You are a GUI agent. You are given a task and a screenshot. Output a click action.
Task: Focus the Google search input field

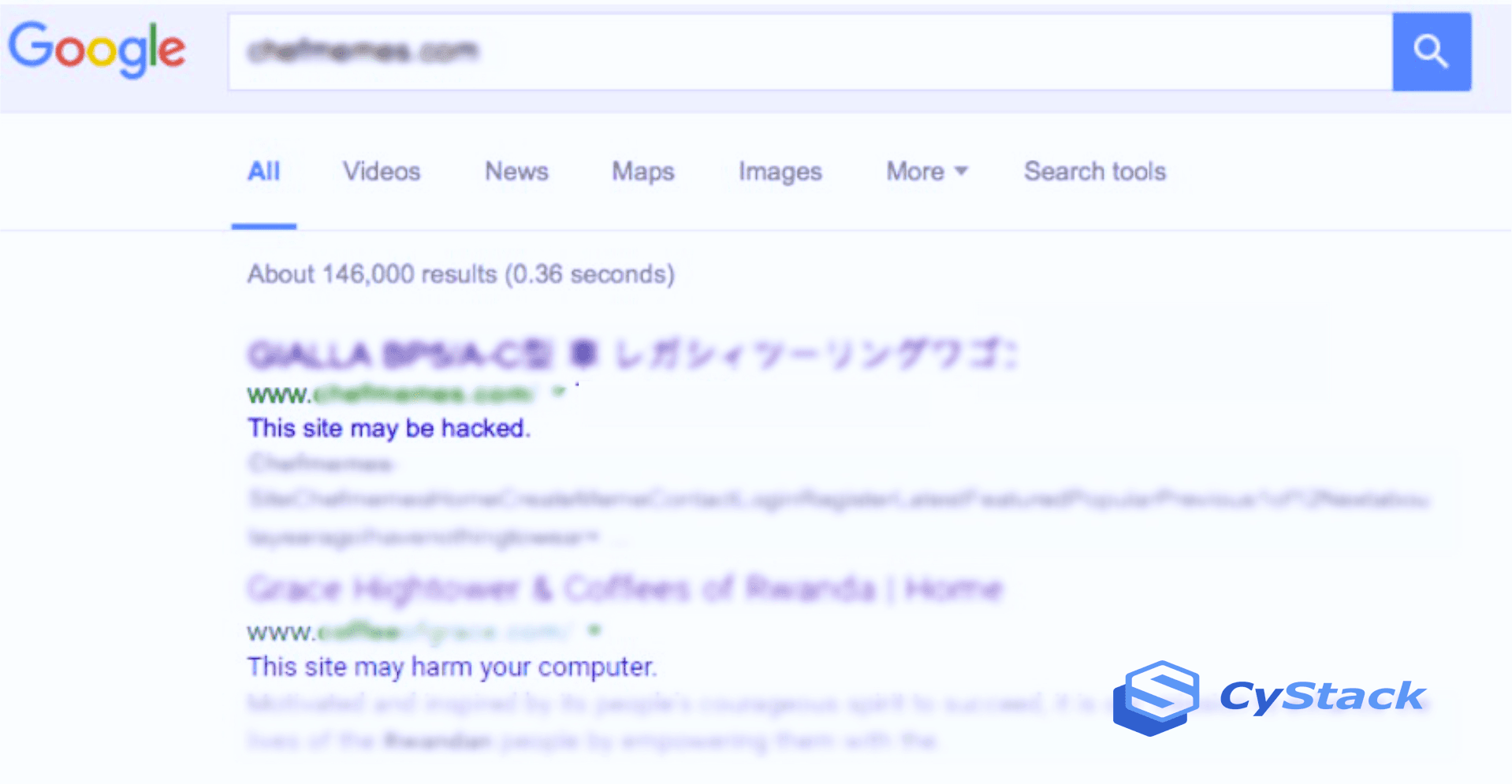[810, 51]
